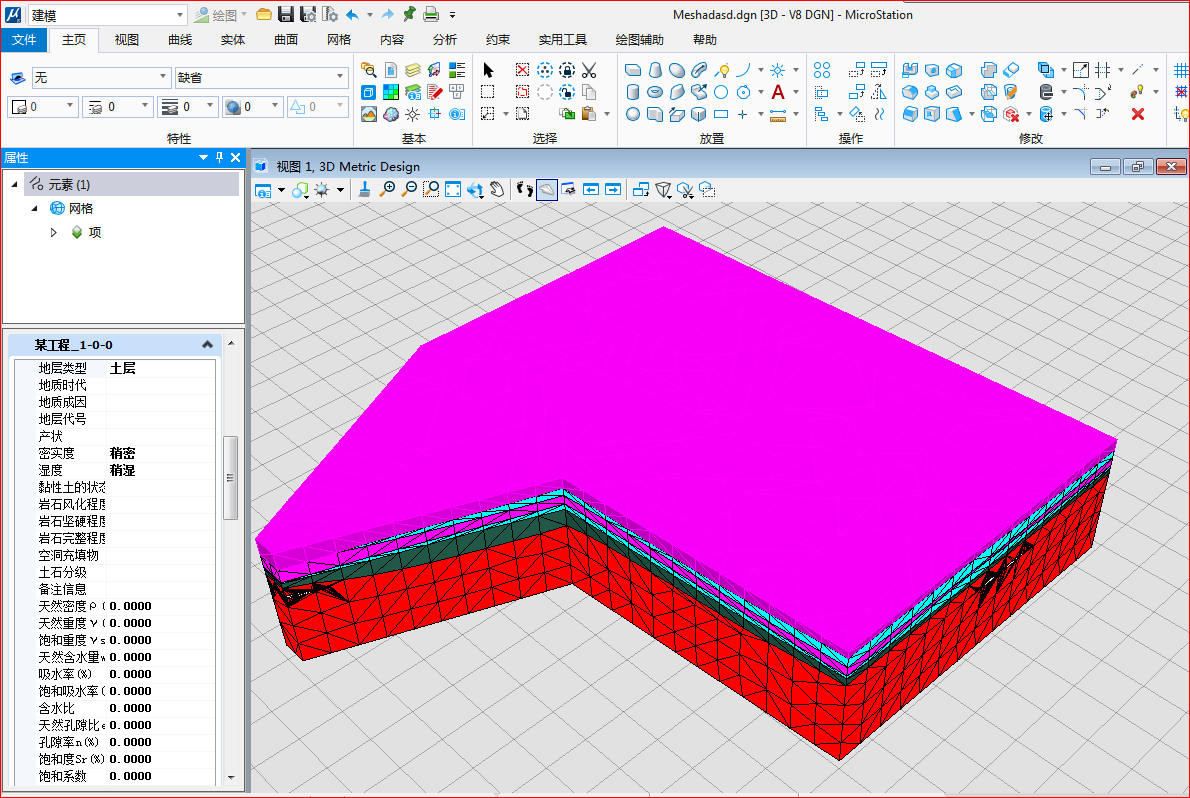Switch to the 视图 ribbon tab
The height and width of the screenshot is (798, 1190).
coord(127,39)
